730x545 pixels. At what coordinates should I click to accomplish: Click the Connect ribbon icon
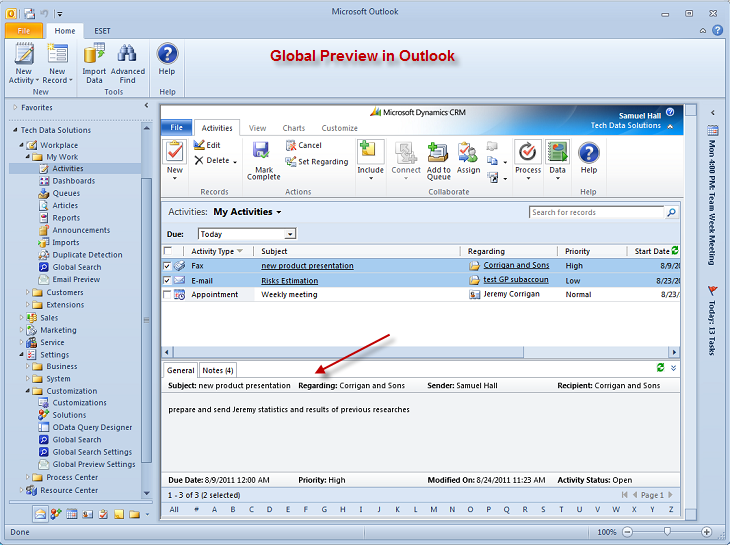[406, 152]
